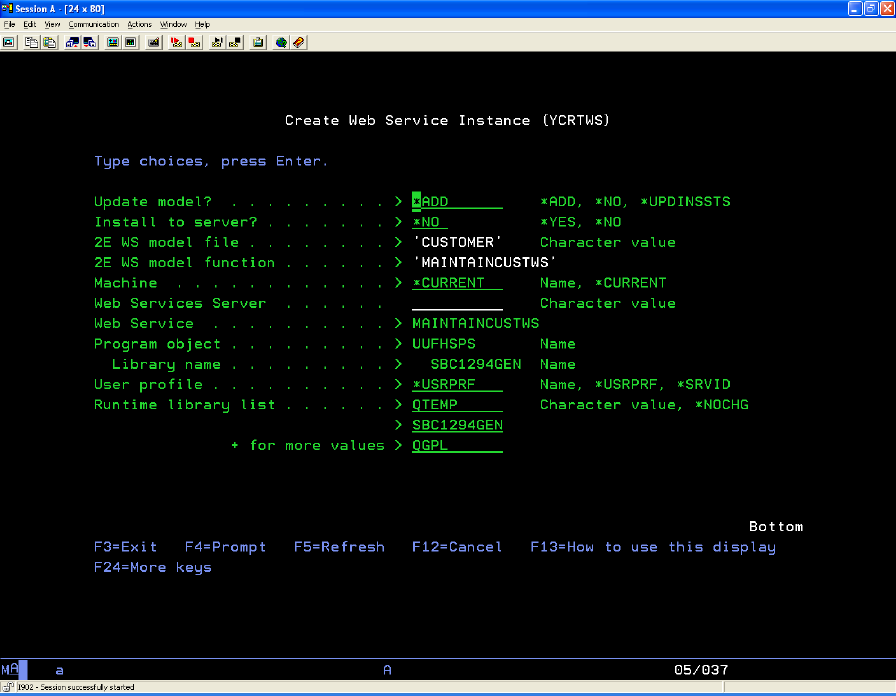Open the Help menu

(x=202, y=25)
